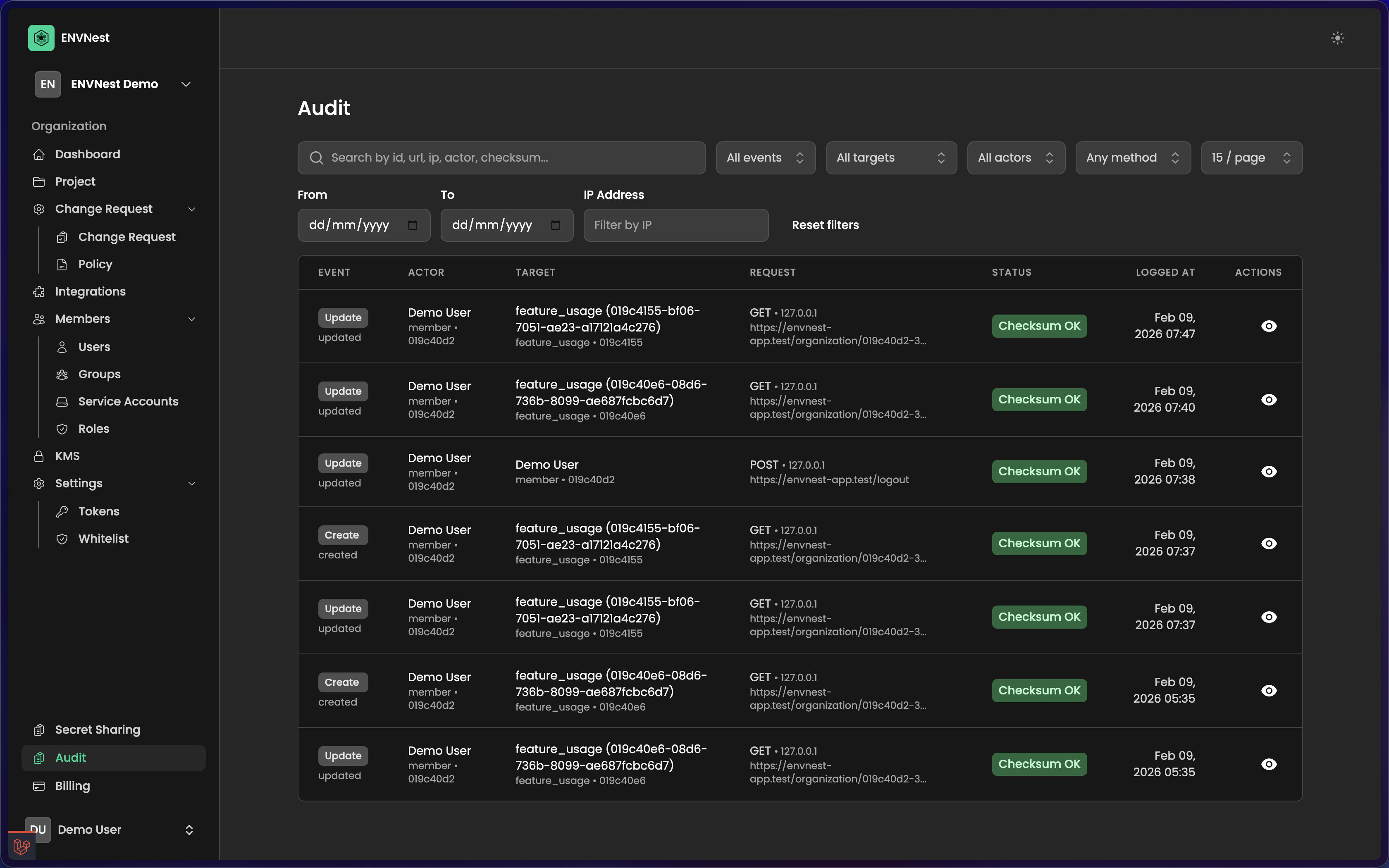
Task: Collapse the Members section
Action: tap(192, 319)
